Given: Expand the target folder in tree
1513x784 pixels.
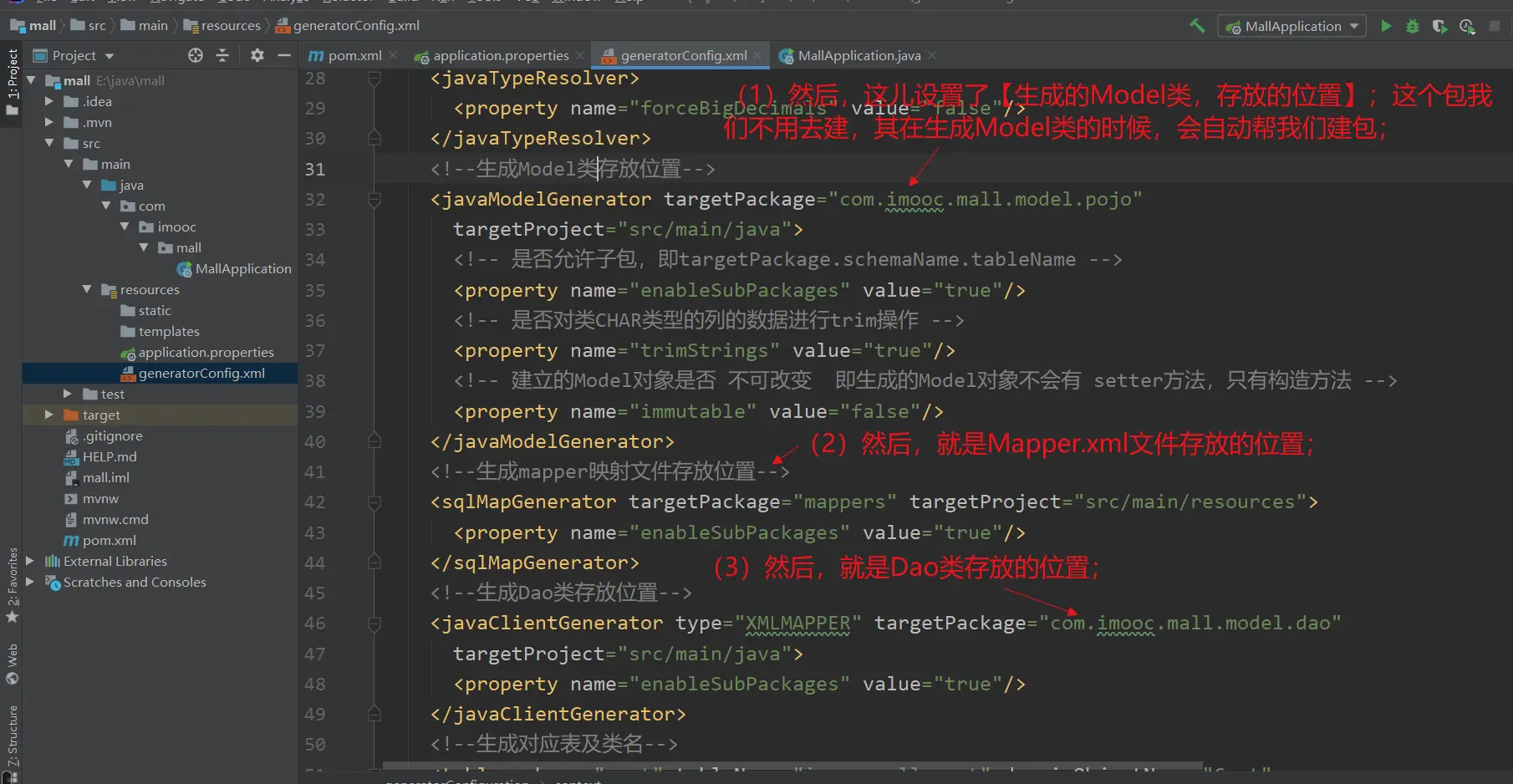Looking at the screenshot, I should point(49,415).
